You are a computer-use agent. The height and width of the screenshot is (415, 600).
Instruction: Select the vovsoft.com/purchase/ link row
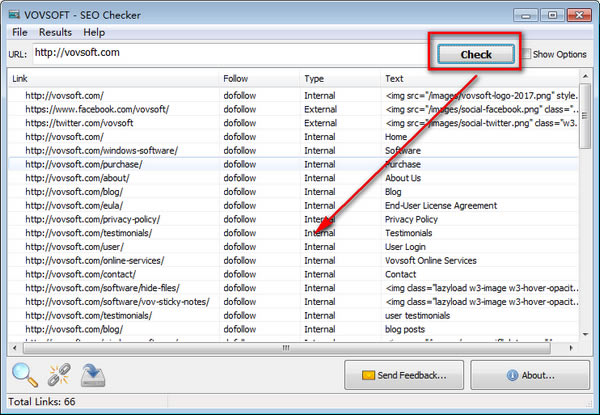click(x=293, y=164)
